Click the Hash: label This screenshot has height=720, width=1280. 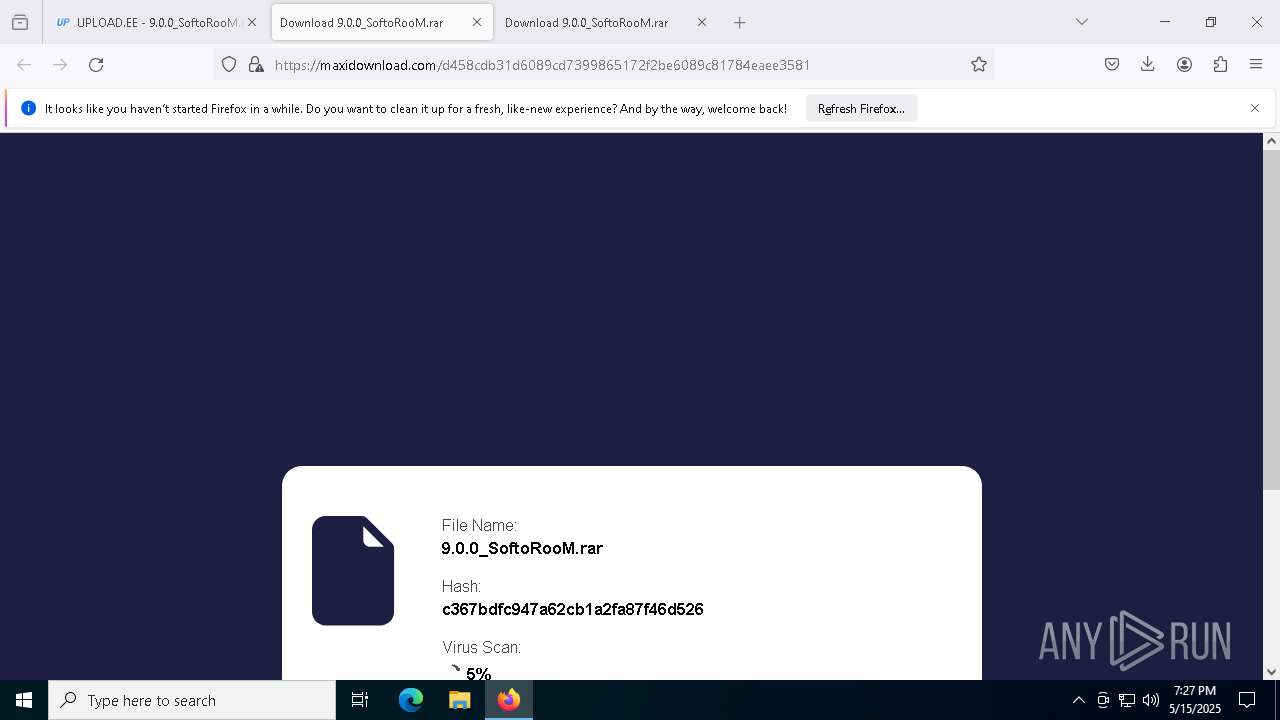coord(461,586)
